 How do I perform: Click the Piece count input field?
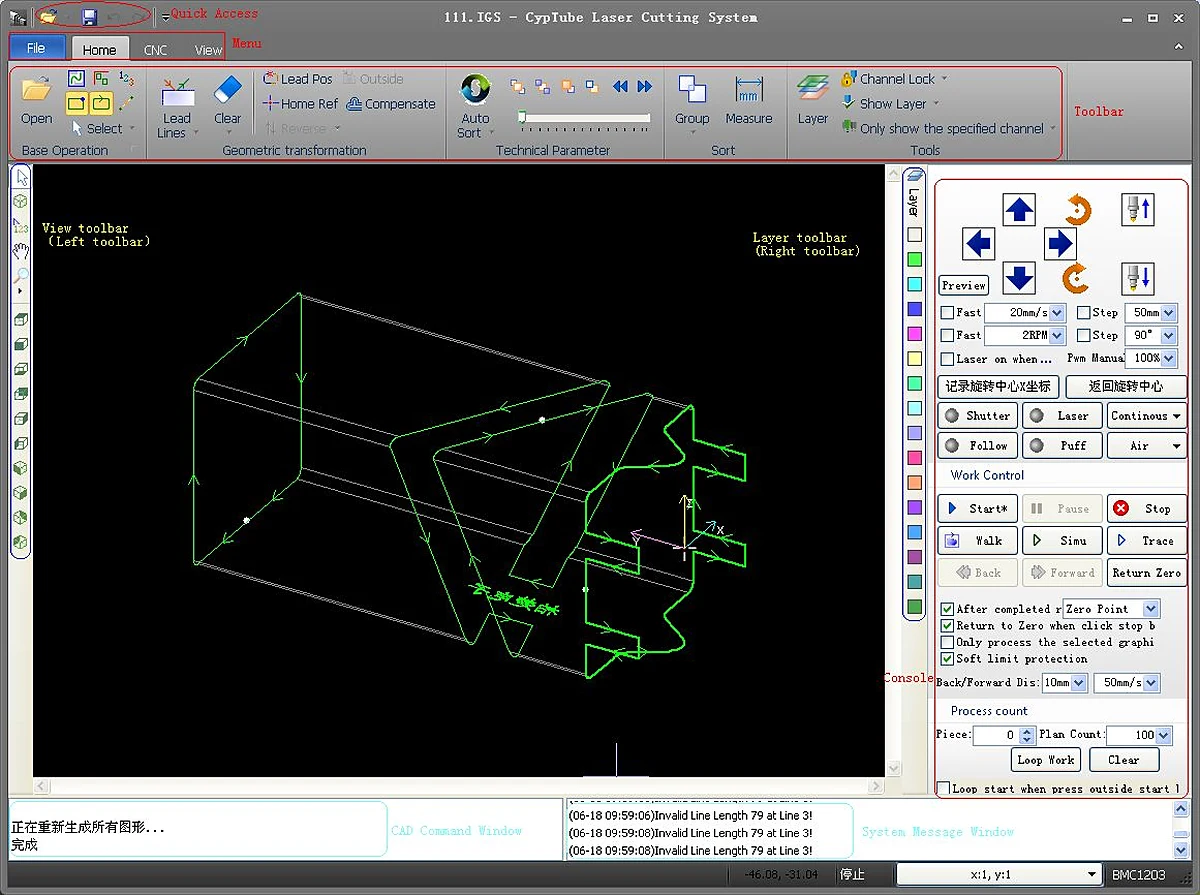(x=995, y=735)
